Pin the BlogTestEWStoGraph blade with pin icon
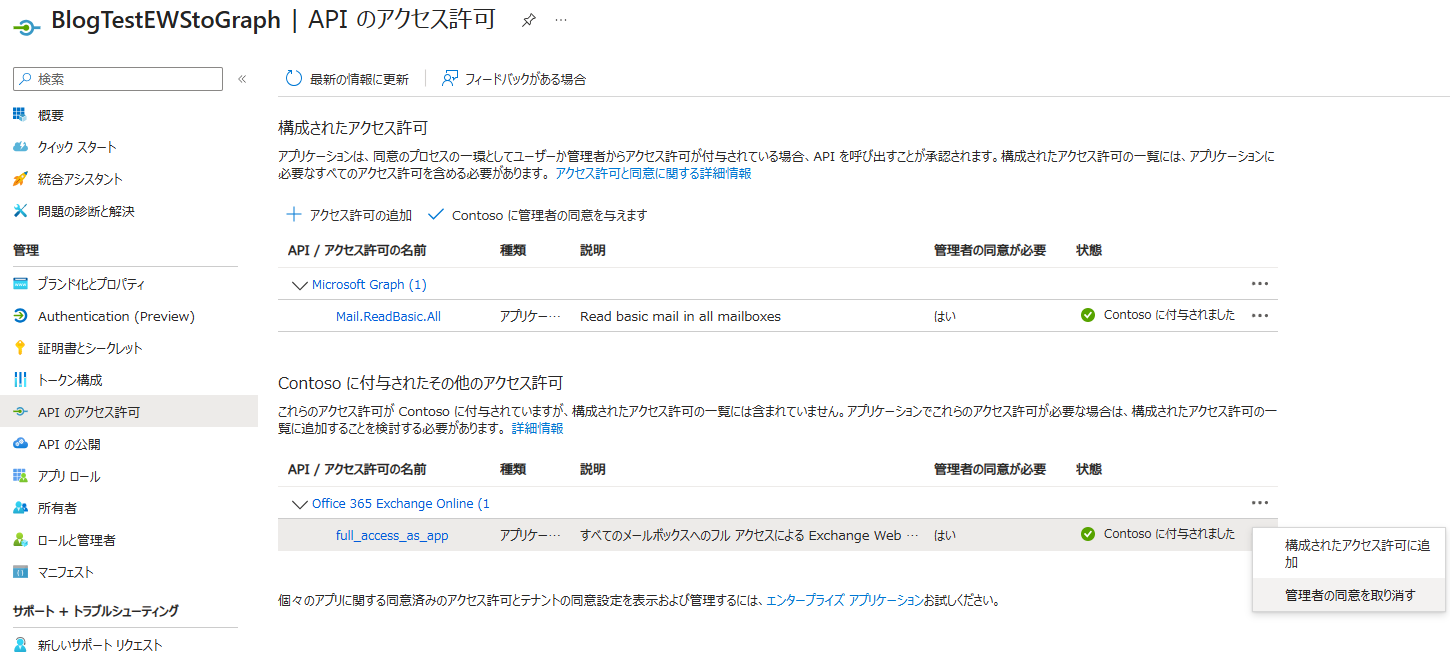The image size is (1450, 657). pyautogui.click(x=529, y=21)
